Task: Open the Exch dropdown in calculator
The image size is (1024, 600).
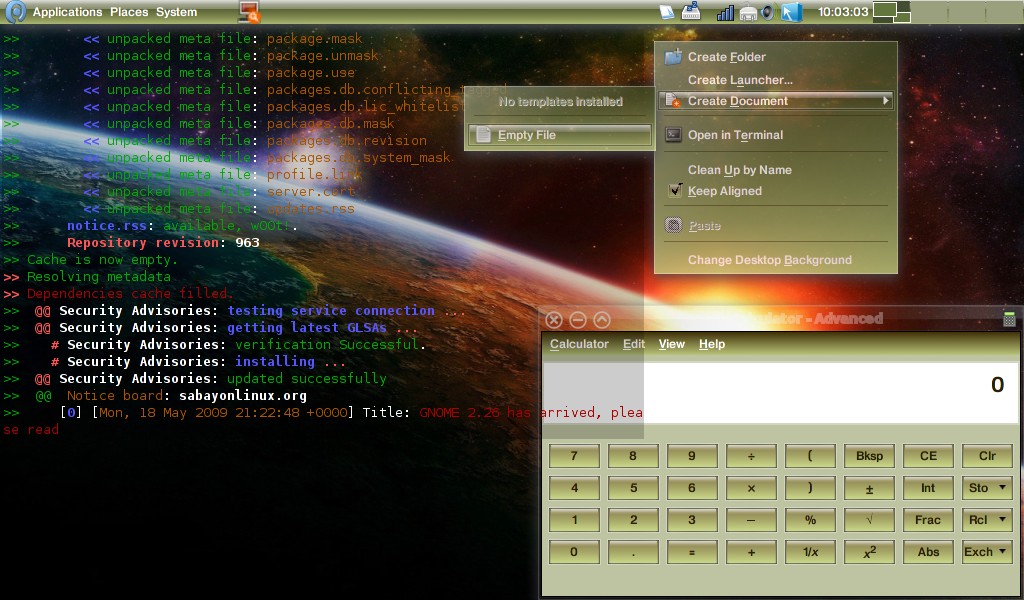Action: (987, 552)
